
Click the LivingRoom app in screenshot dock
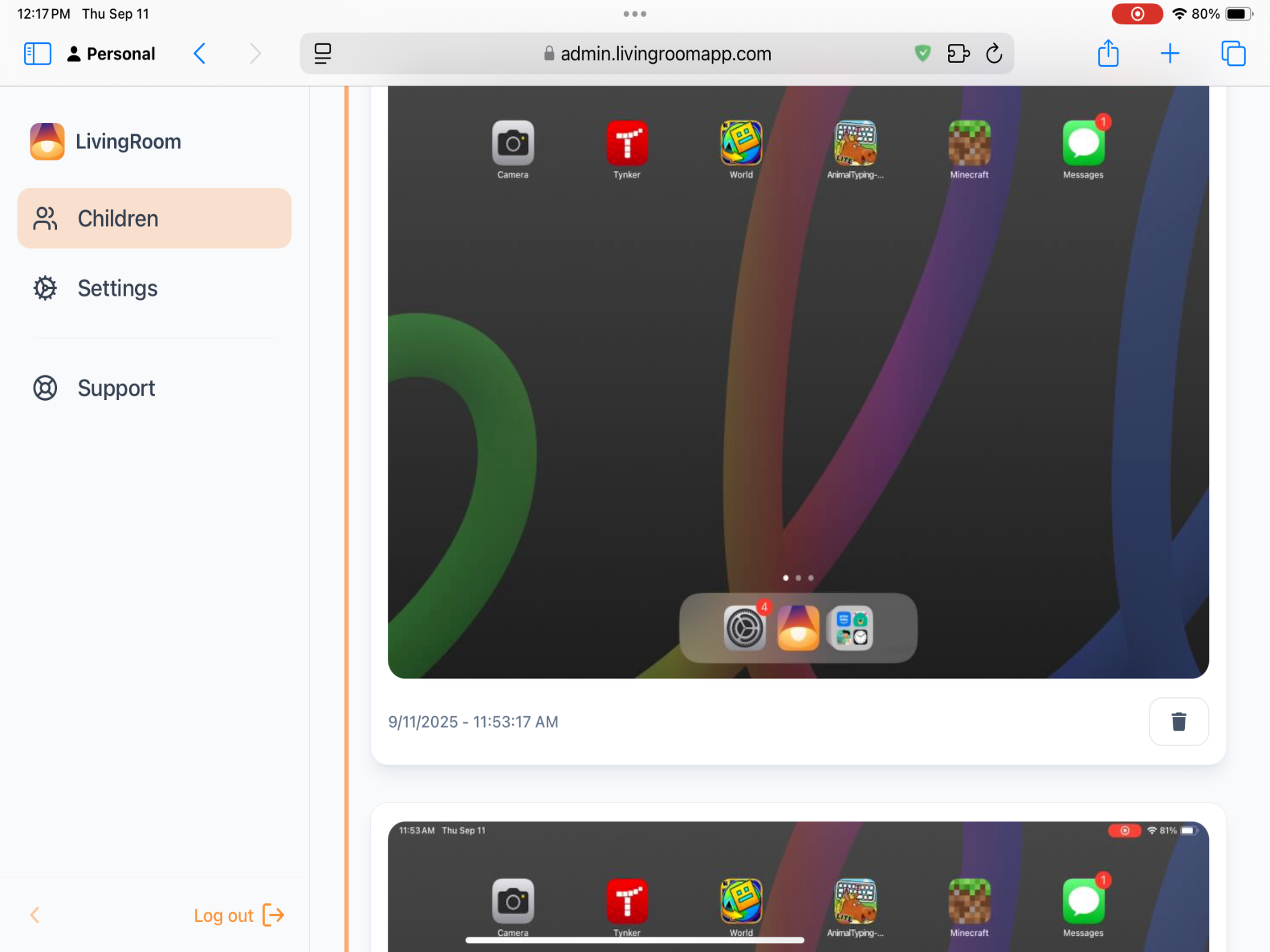tap(798, 628)
